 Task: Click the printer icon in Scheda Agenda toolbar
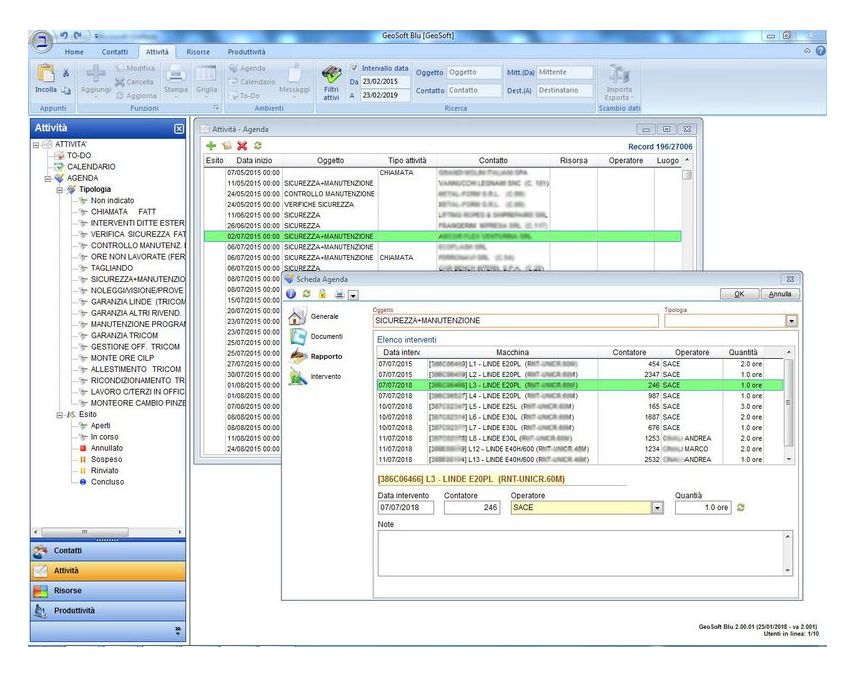(339, 294)
